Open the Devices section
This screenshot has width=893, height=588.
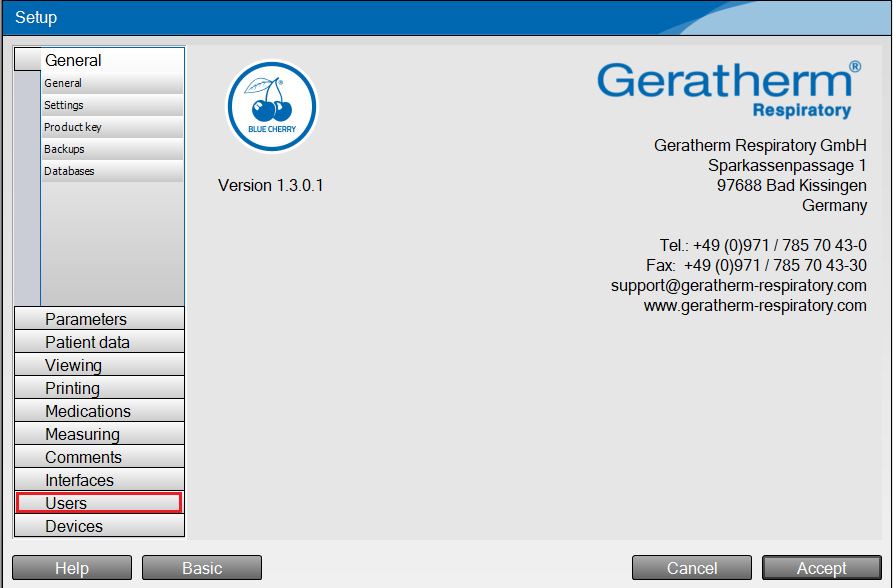point(99,526)
